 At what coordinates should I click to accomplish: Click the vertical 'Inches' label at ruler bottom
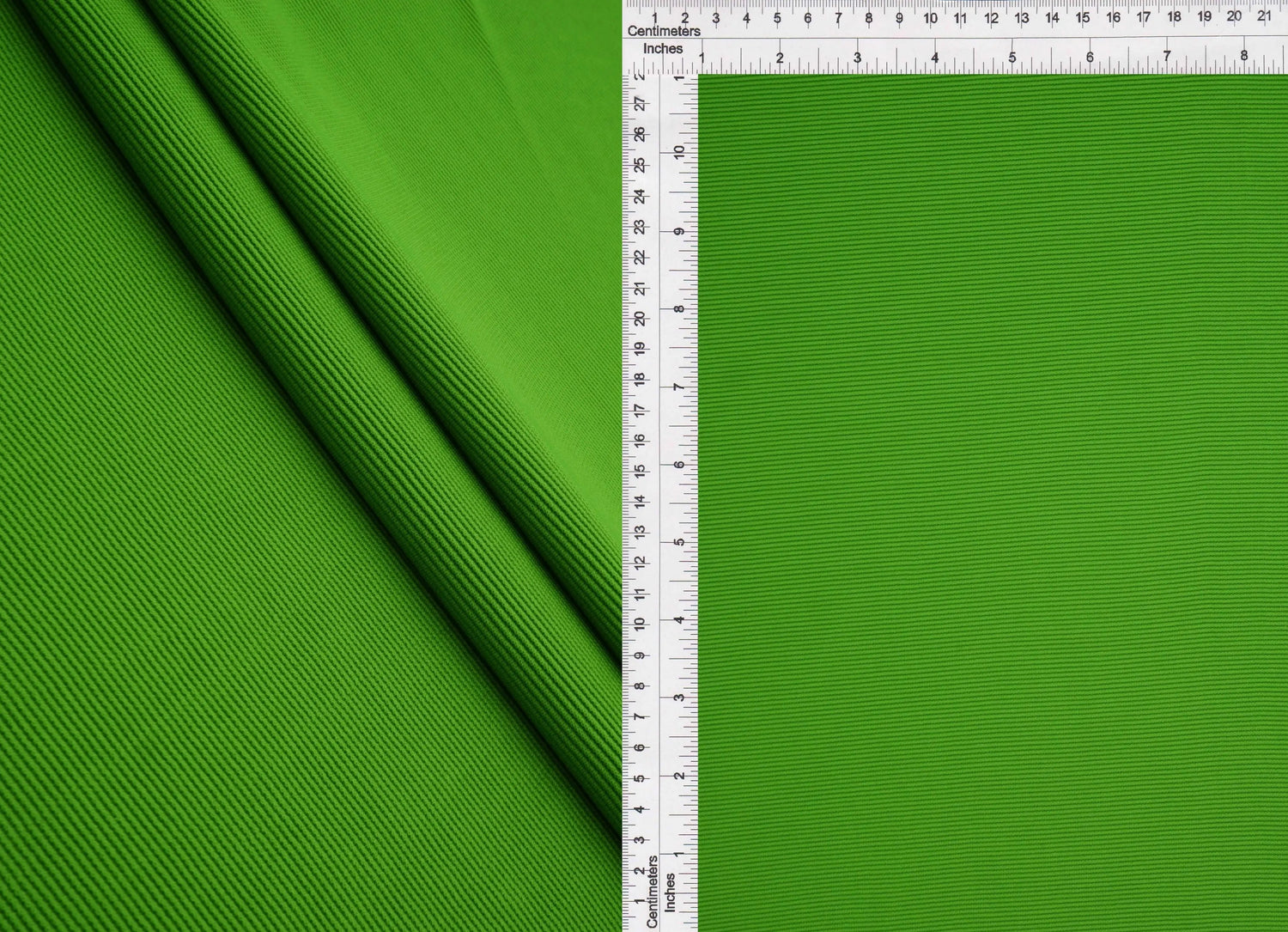coord(671,892)
